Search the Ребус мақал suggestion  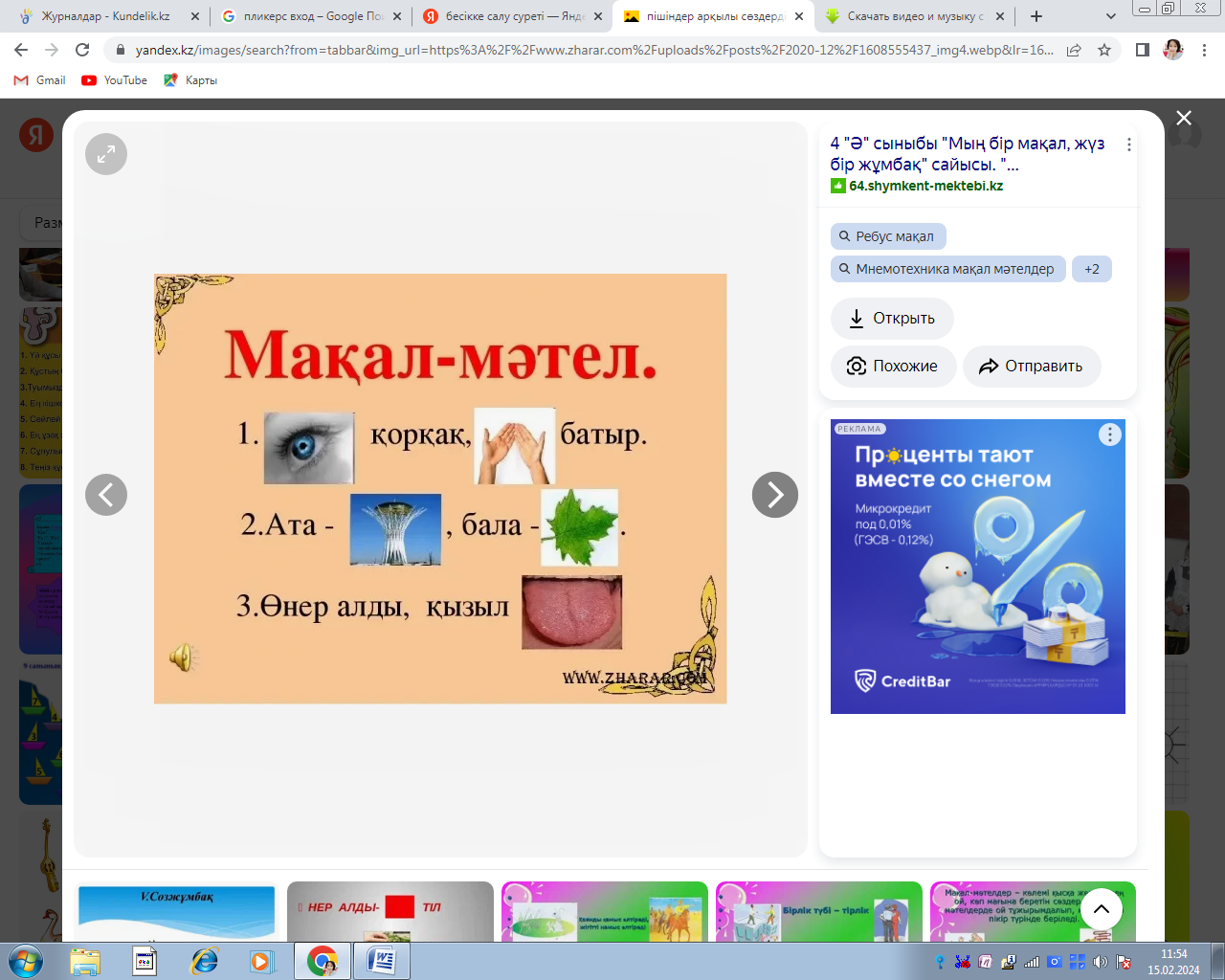[x=888, y=236]
